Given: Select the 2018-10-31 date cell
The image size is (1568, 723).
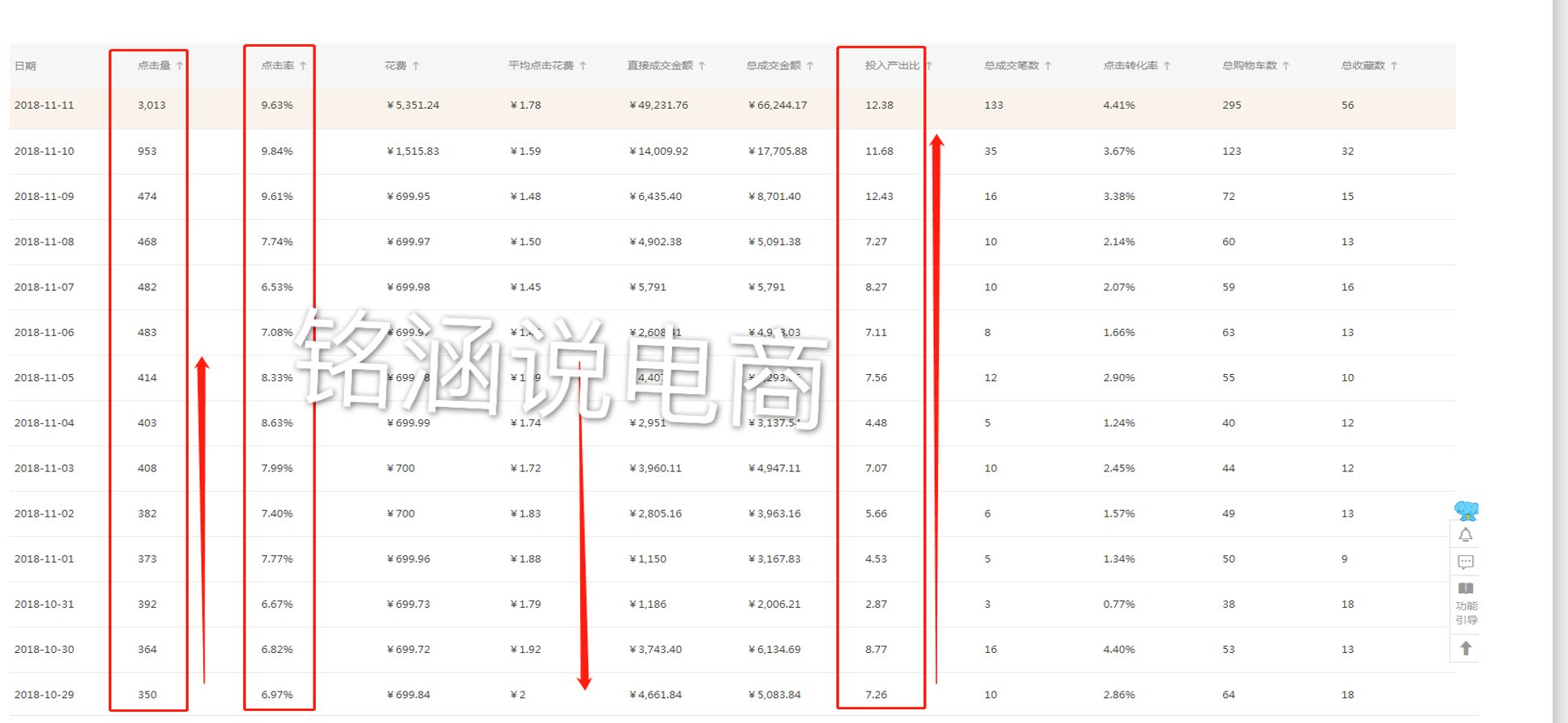Looking at the screenshot, I should tap(44, 604).
